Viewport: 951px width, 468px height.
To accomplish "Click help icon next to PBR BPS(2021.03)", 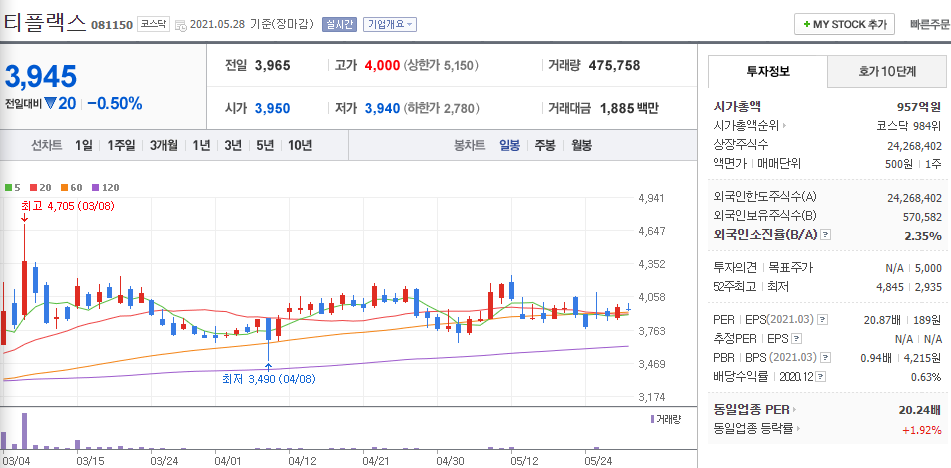I will pos(825,358).
